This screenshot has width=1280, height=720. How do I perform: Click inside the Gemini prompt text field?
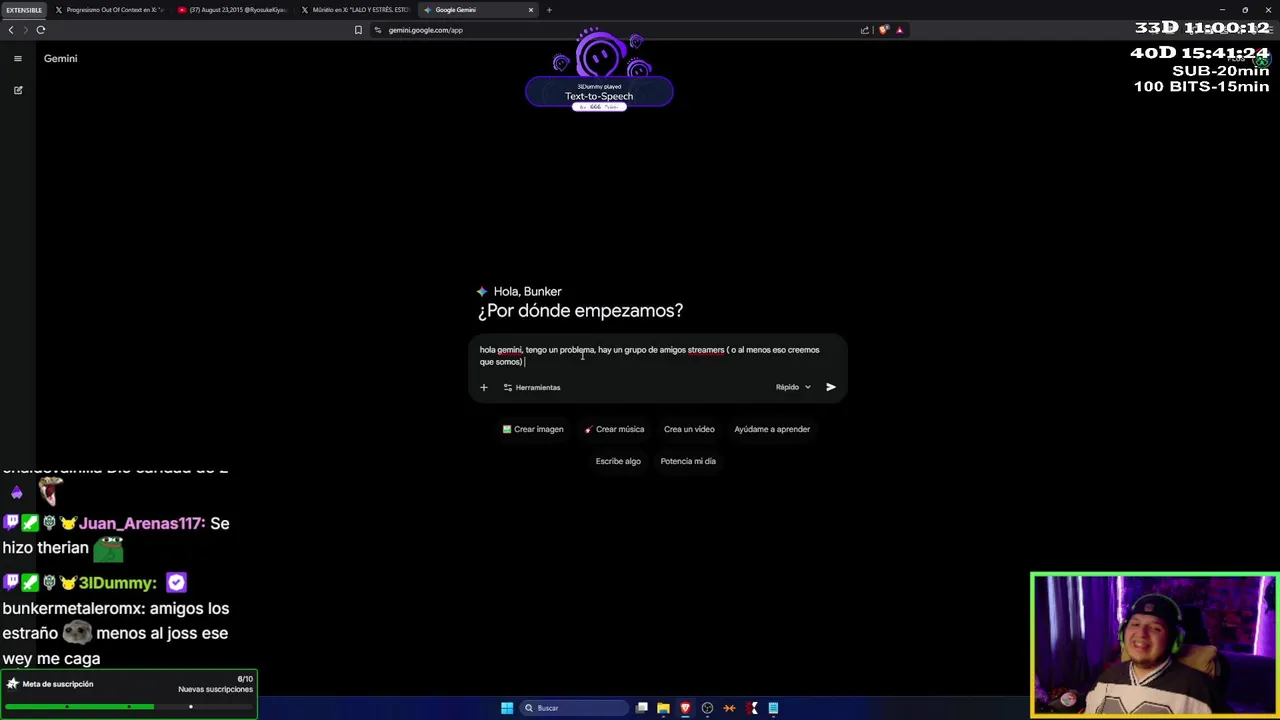coord(658,356)
